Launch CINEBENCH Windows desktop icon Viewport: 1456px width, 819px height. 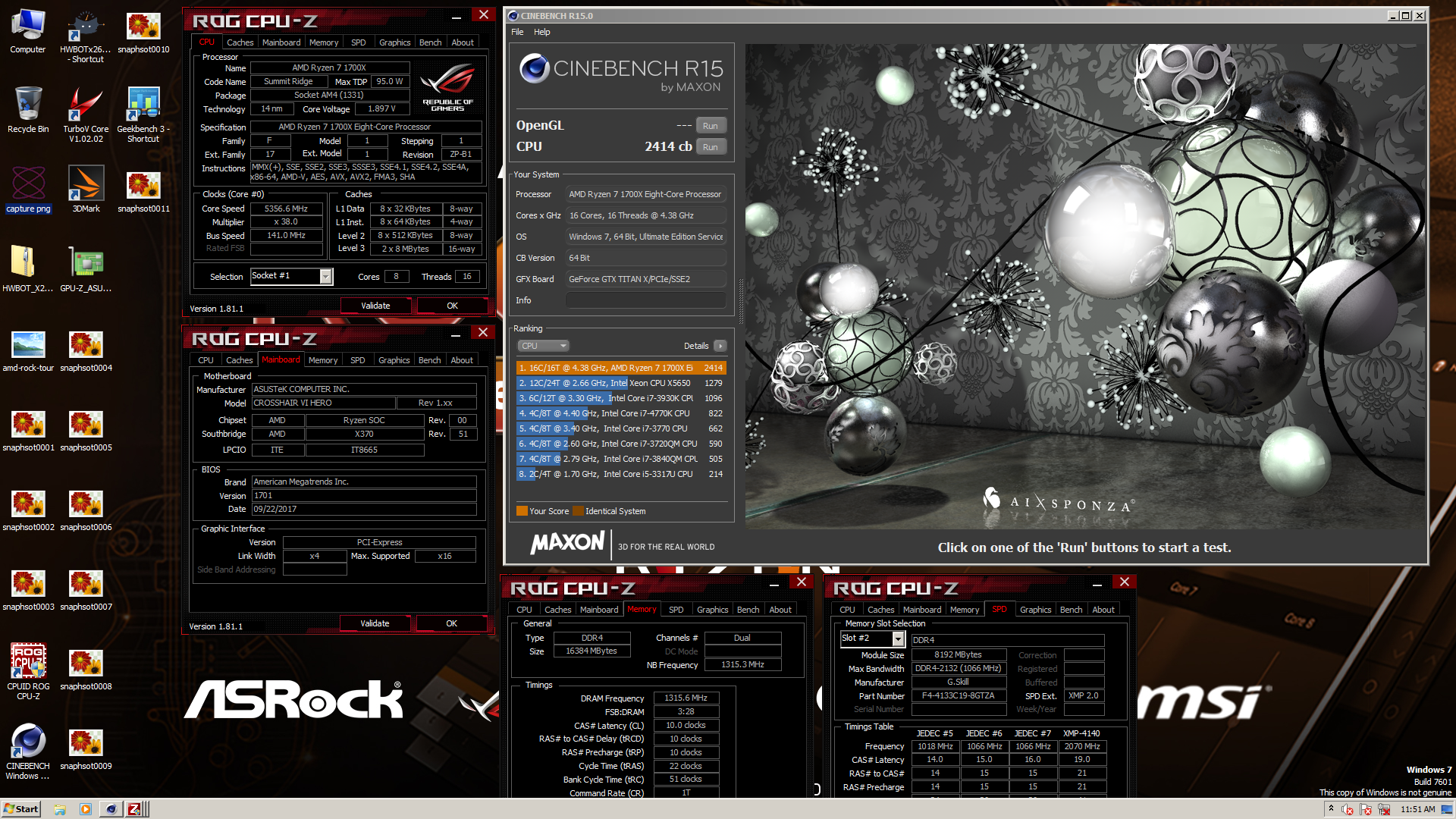point(28,751)
